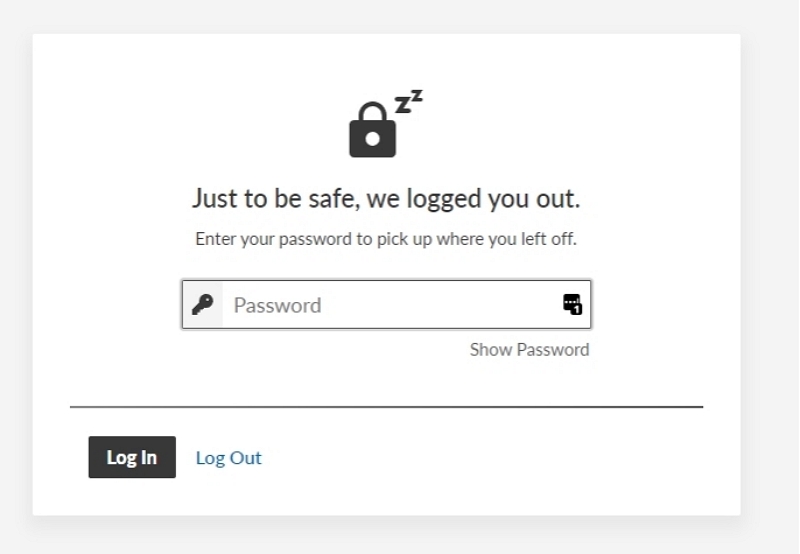Image resolution: width=800 pixels, height=554 pixels.
Task: Click the zz sleep symbol above lock
Action: tap(409, 101)
